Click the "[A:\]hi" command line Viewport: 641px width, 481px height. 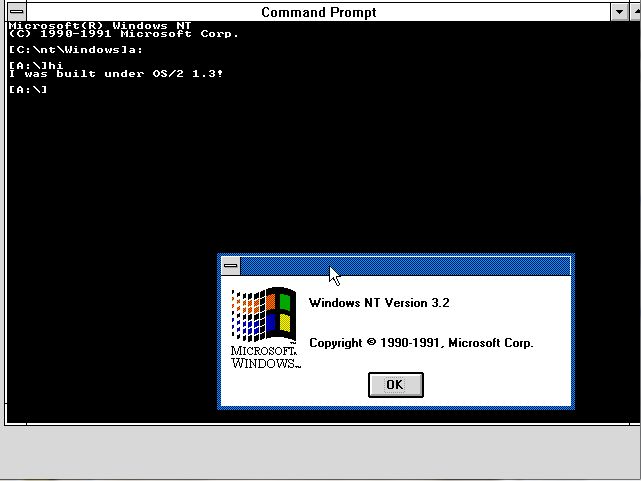click(x=36, y=65)
